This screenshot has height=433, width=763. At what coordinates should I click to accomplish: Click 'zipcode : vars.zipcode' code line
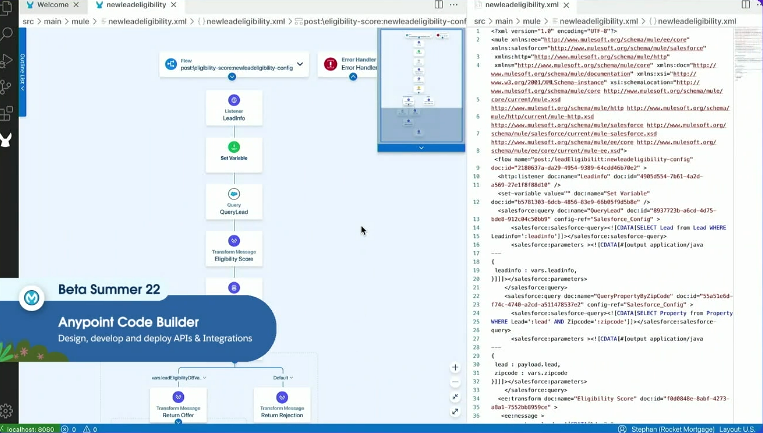(x=530, y=373)
